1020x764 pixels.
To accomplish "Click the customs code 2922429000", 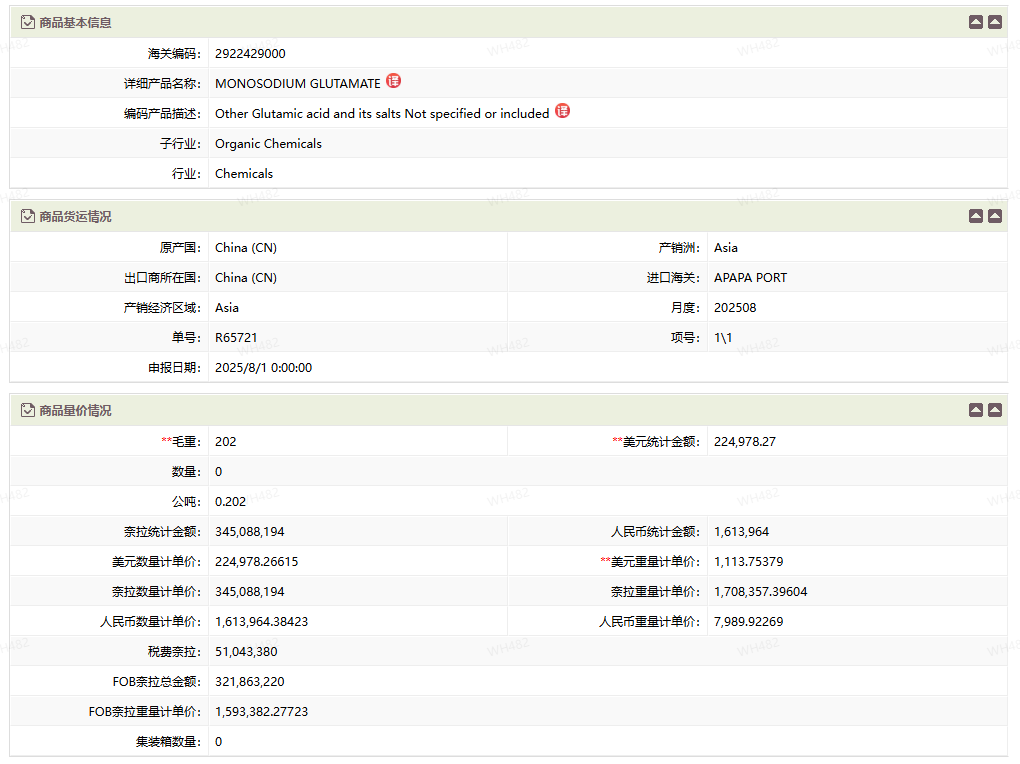I will [x=250, y=54].
